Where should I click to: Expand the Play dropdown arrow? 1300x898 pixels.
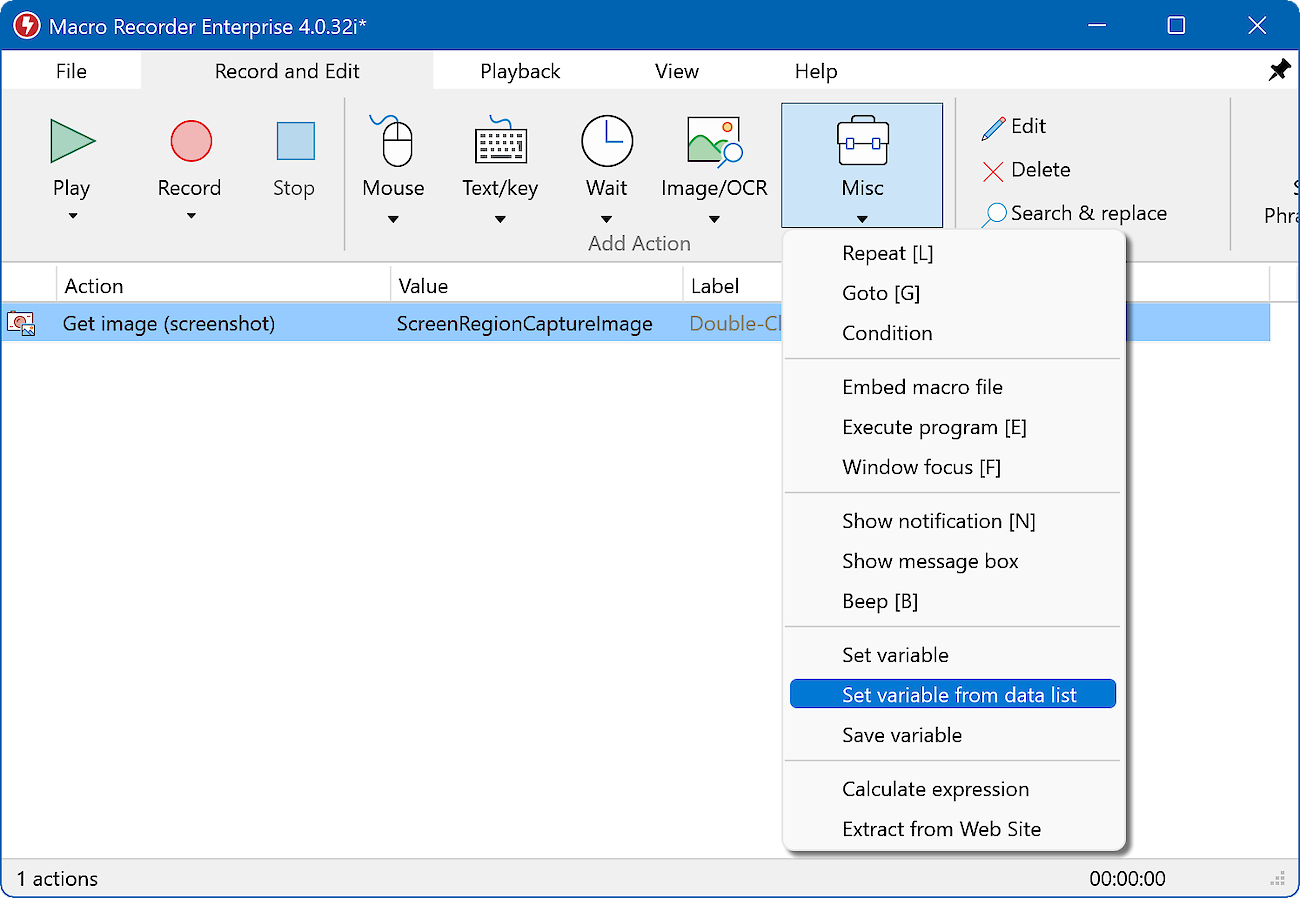point(72,216)
